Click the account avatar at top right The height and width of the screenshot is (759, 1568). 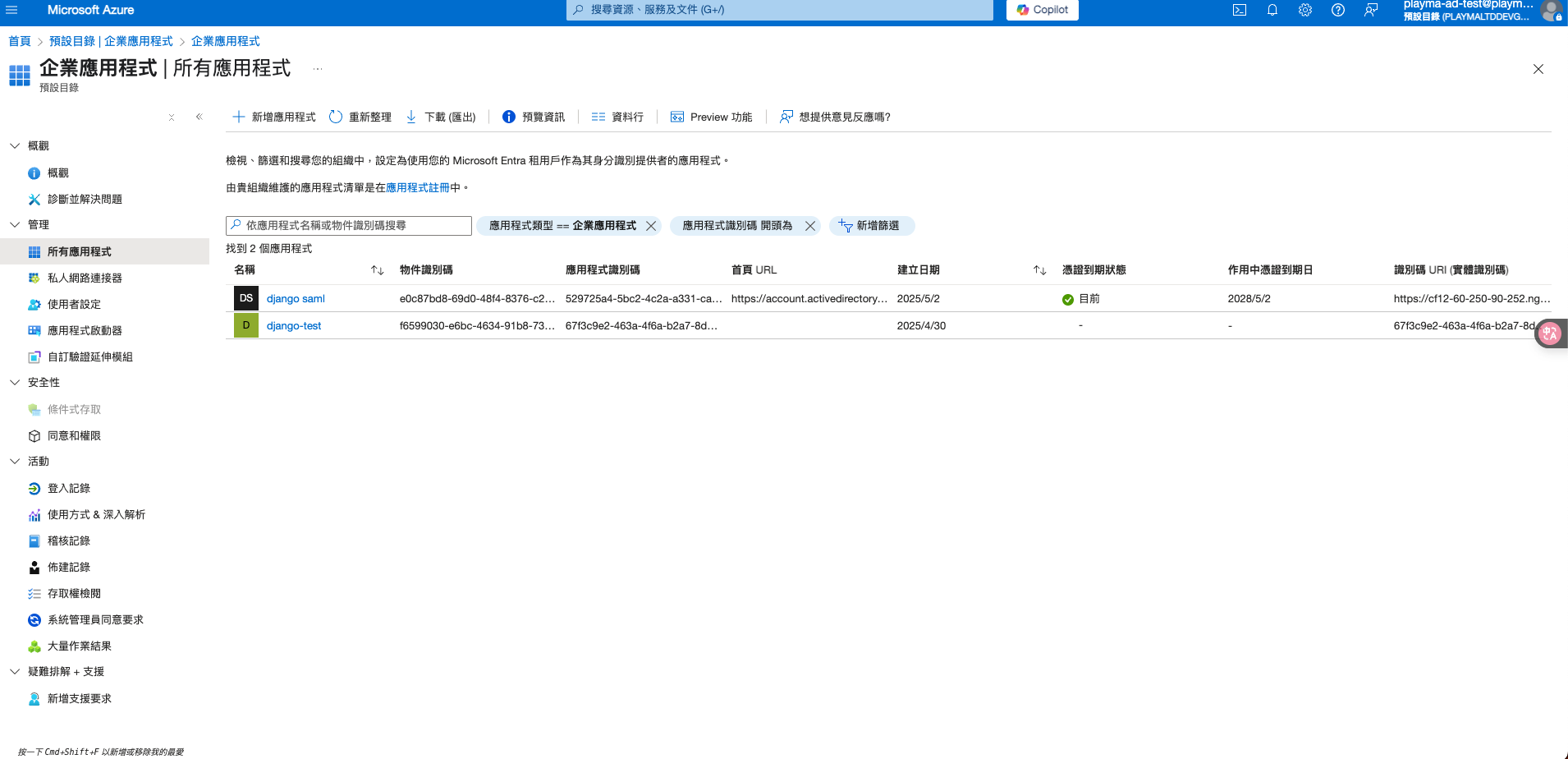pos(1552,10)
